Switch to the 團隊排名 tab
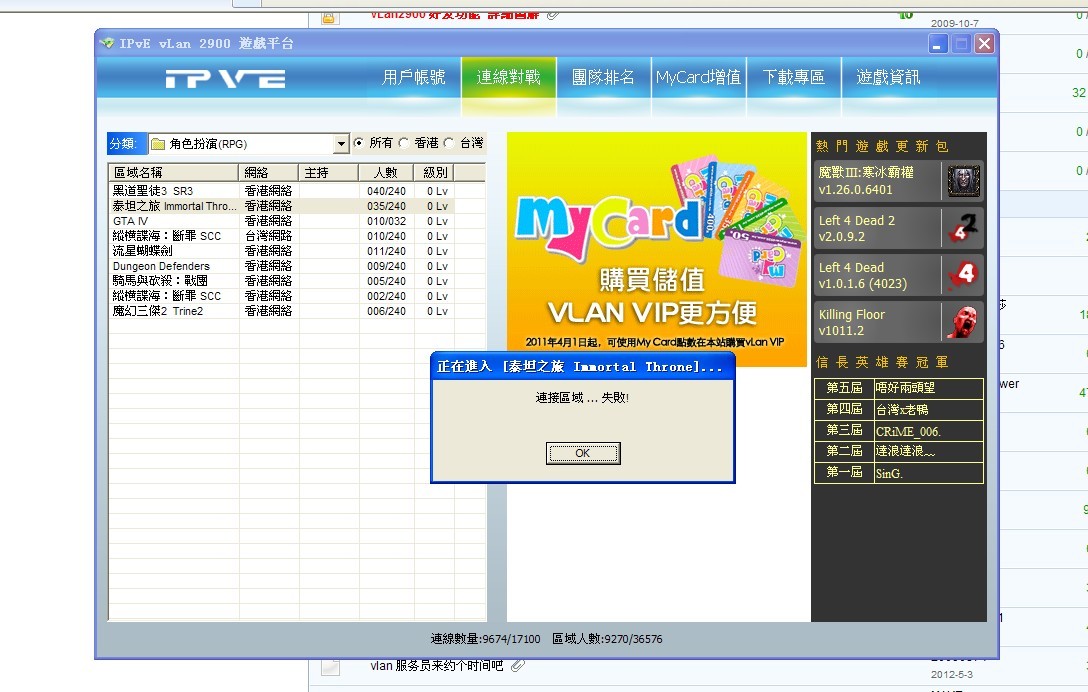 point(603,78)
